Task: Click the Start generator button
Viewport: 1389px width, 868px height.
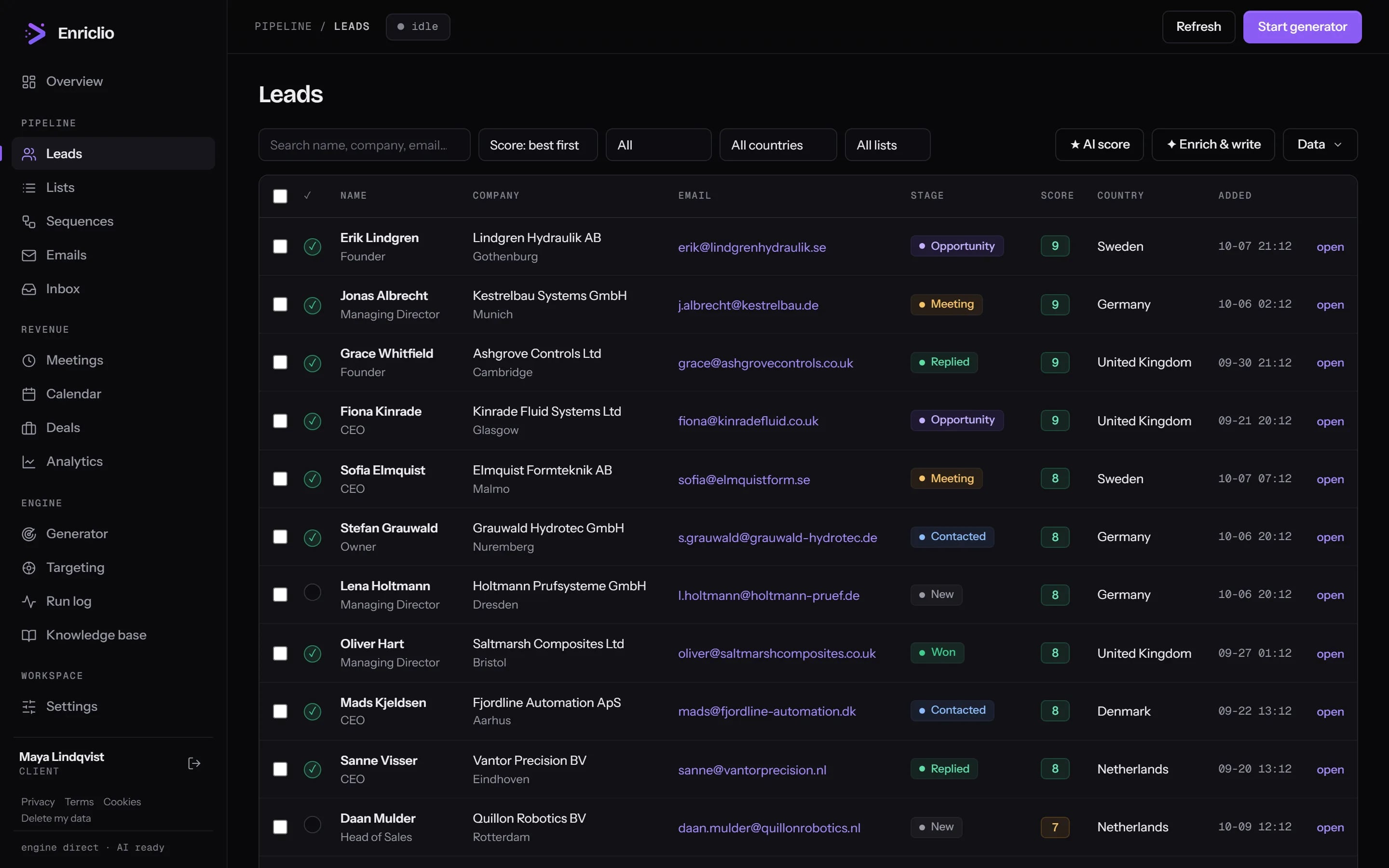Action: click(1302, 27)
